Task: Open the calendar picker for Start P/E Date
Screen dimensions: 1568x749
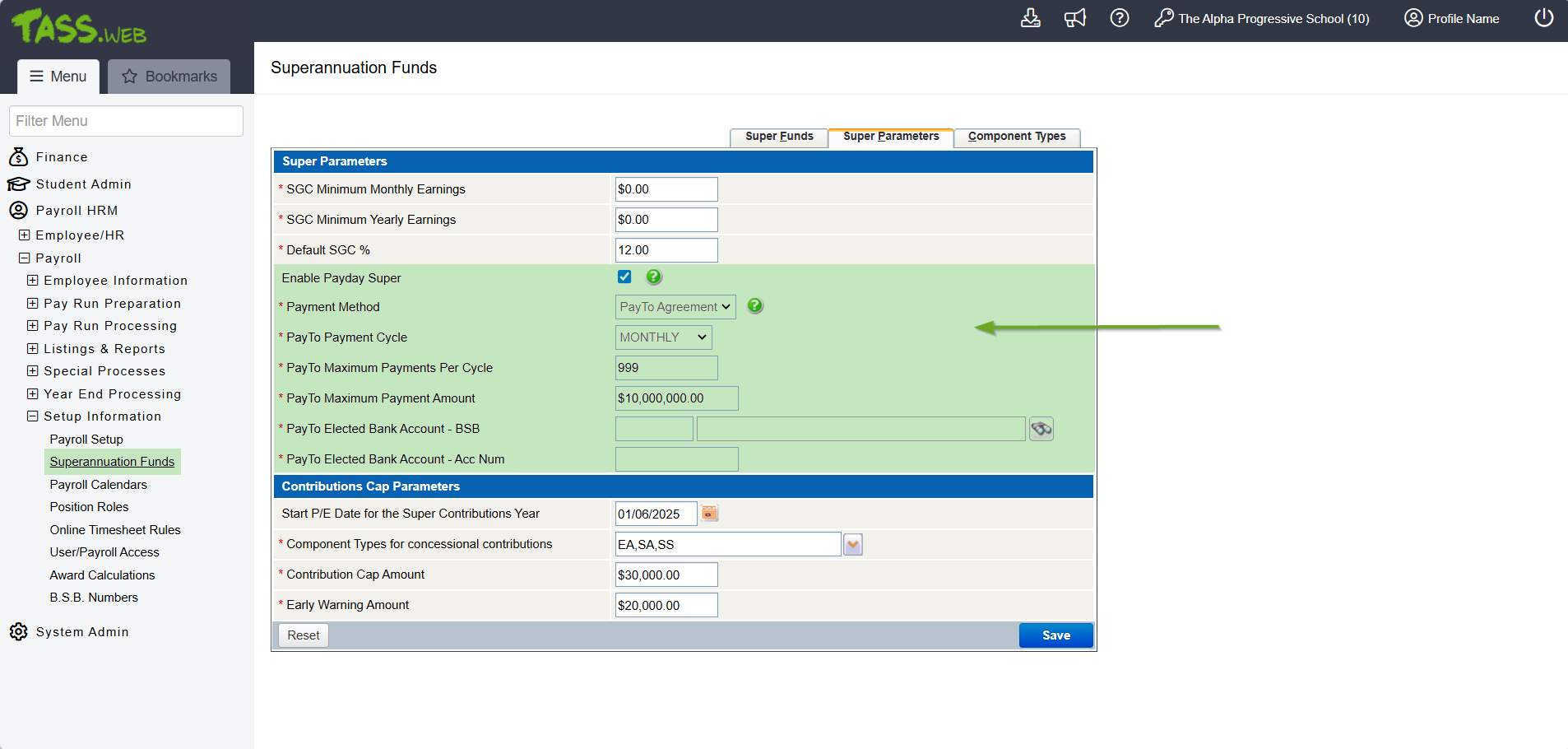Action: tap(710, 514)
